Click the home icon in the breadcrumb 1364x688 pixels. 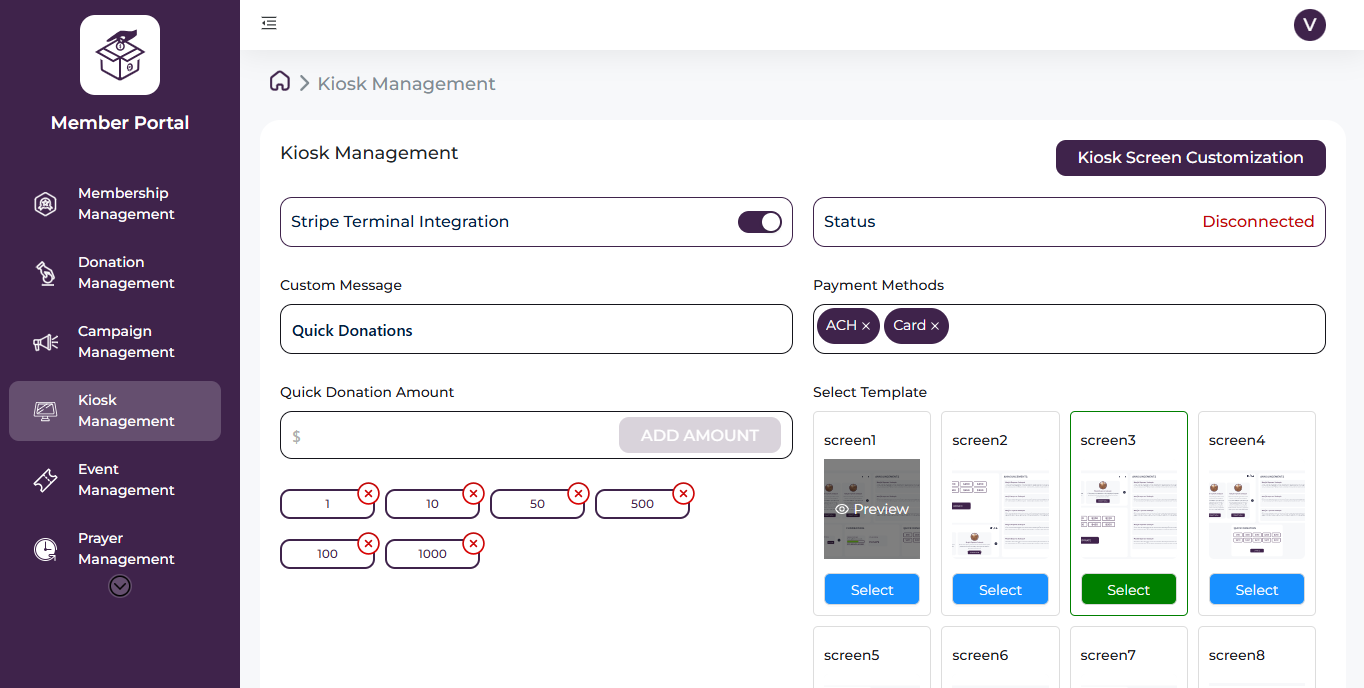pyautogui.click(x=279, y=81)
